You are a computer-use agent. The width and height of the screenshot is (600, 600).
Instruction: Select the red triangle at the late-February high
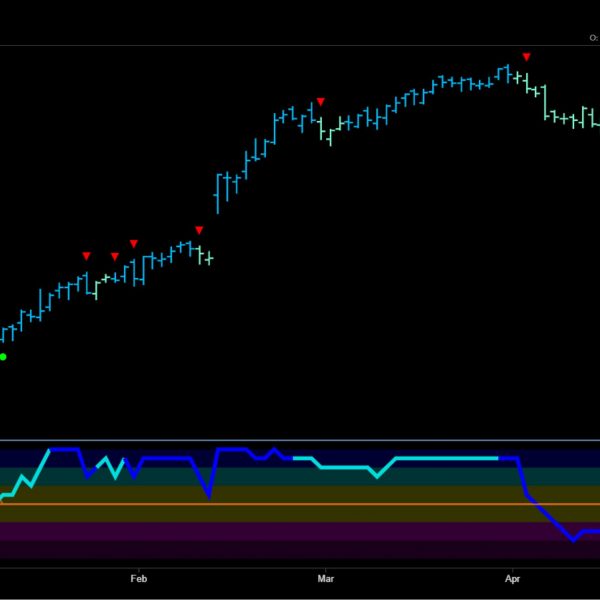point(321,101)
